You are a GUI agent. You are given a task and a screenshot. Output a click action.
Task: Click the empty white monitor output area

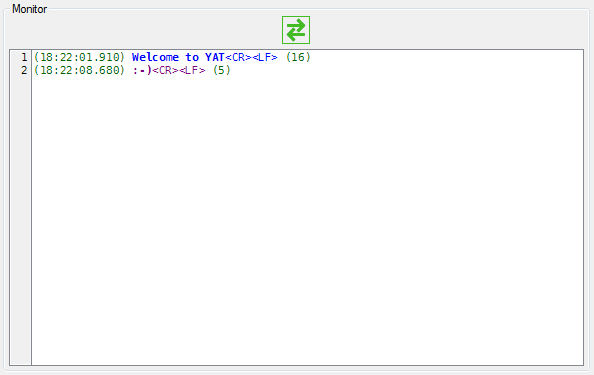[307, 220]
